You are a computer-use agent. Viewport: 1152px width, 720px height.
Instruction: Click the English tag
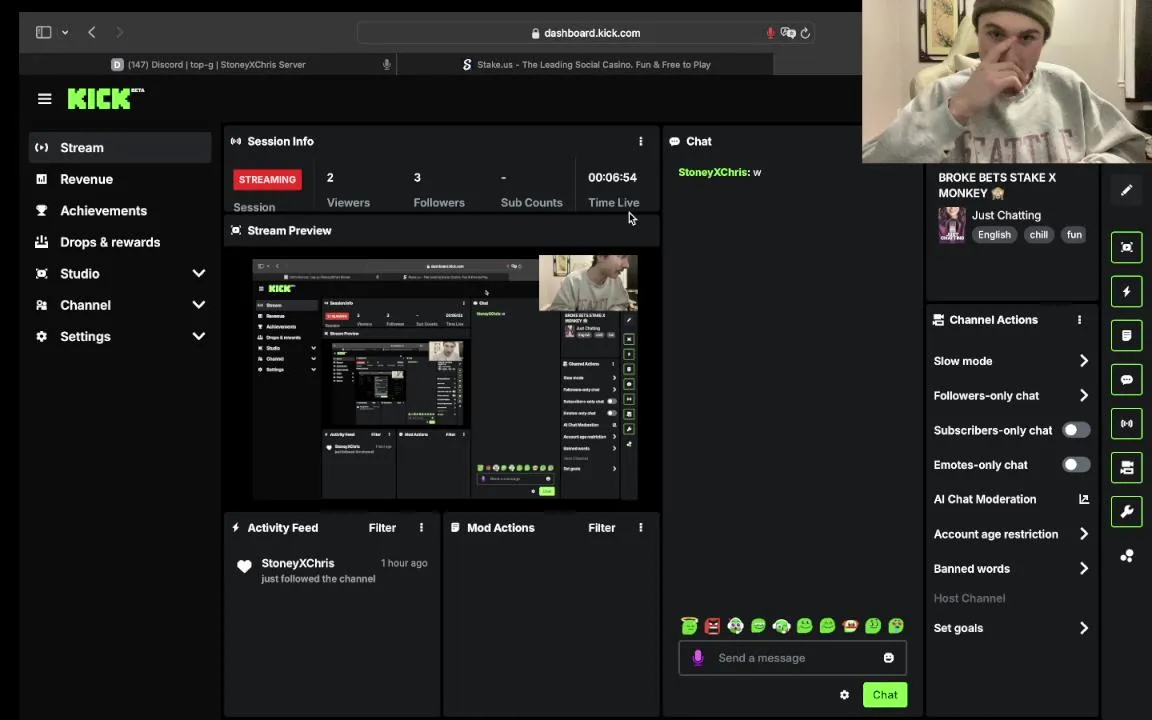(994, 234)
